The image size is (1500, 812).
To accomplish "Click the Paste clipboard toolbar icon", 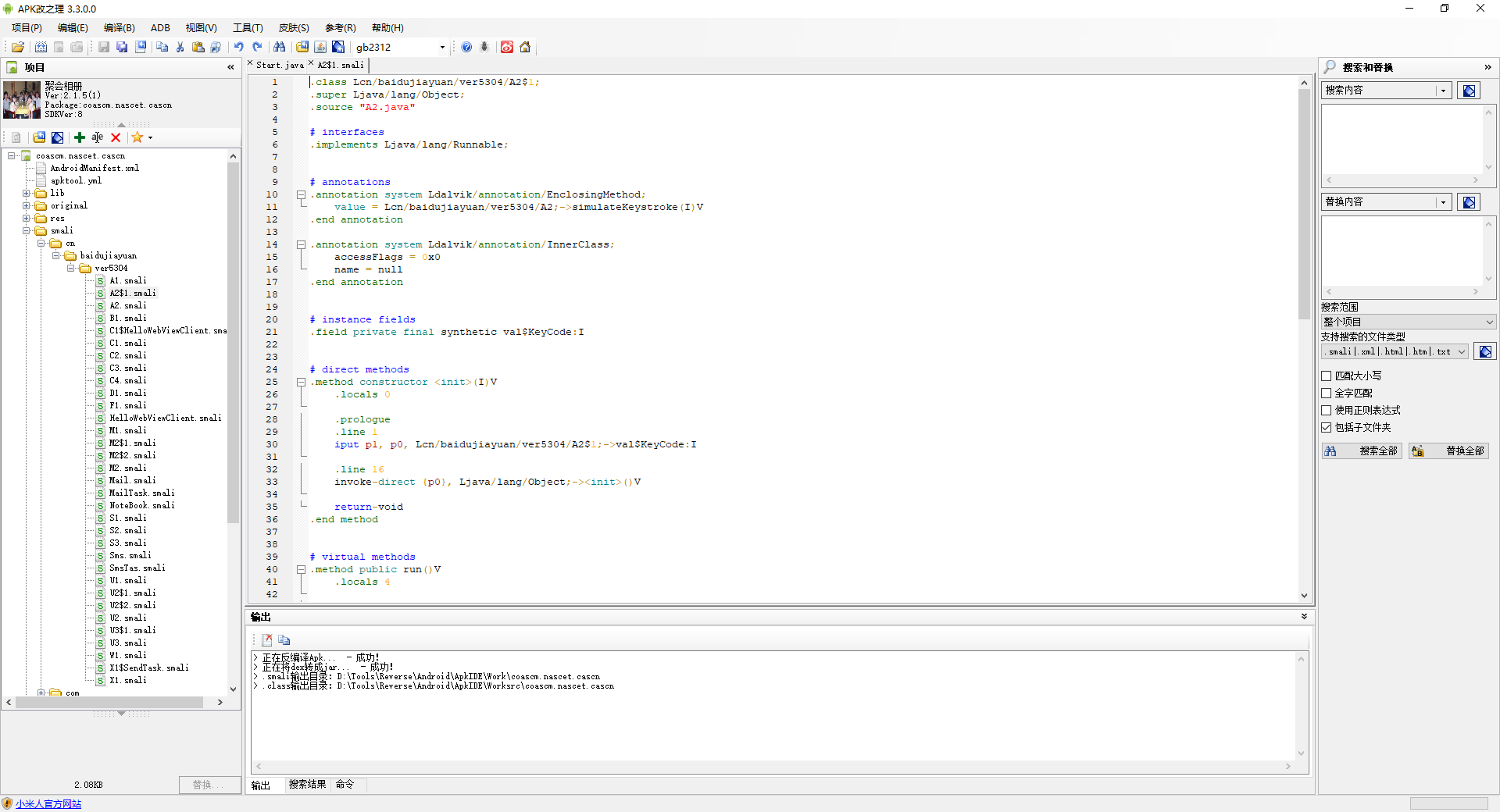I will pos(198,47).
